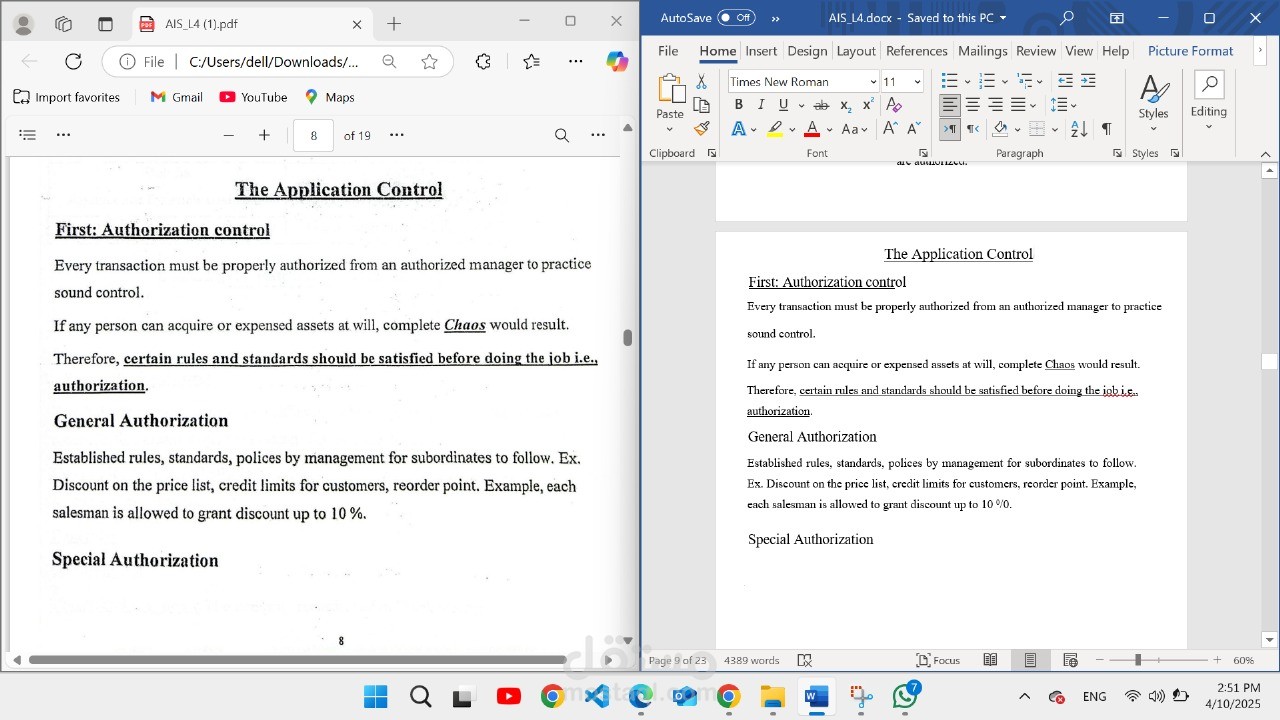This screenshot has width=1280, height=720.
Task: Toggle Left-to-Right text direction
Action: [950, 129]
